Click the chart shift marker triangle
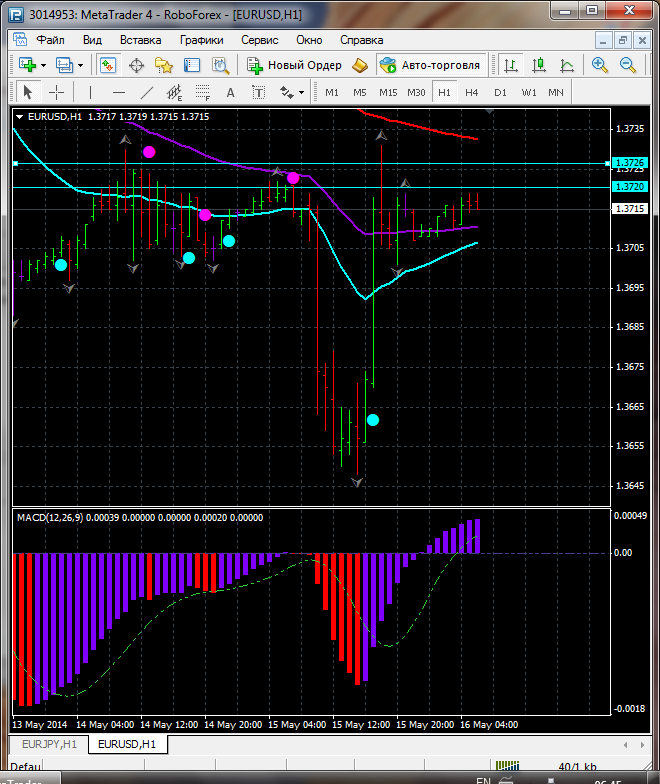The image size is (660, 784). (x=490, y=112)
